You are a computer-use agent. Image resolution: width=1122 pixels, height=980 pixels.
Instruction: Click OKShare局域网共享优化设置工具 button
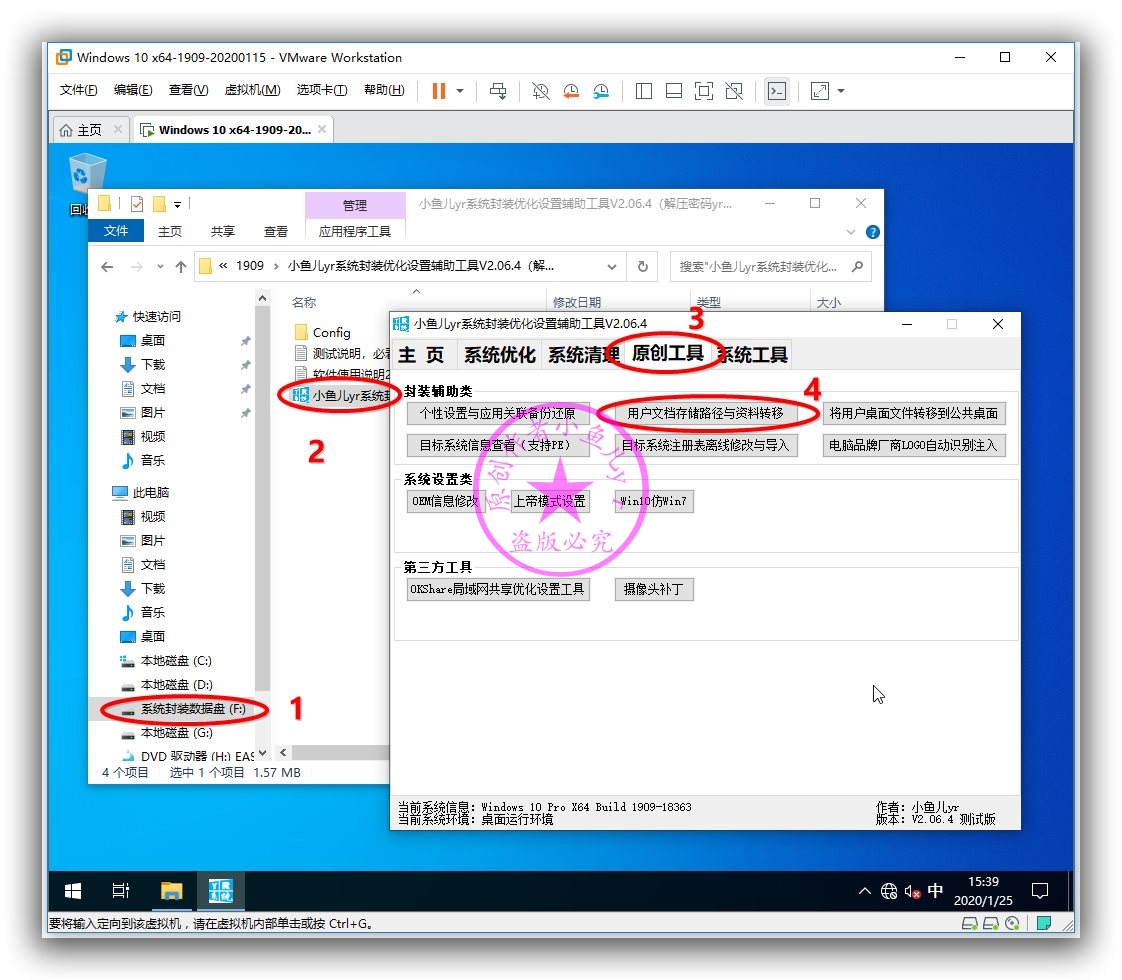tap(498, 589)
